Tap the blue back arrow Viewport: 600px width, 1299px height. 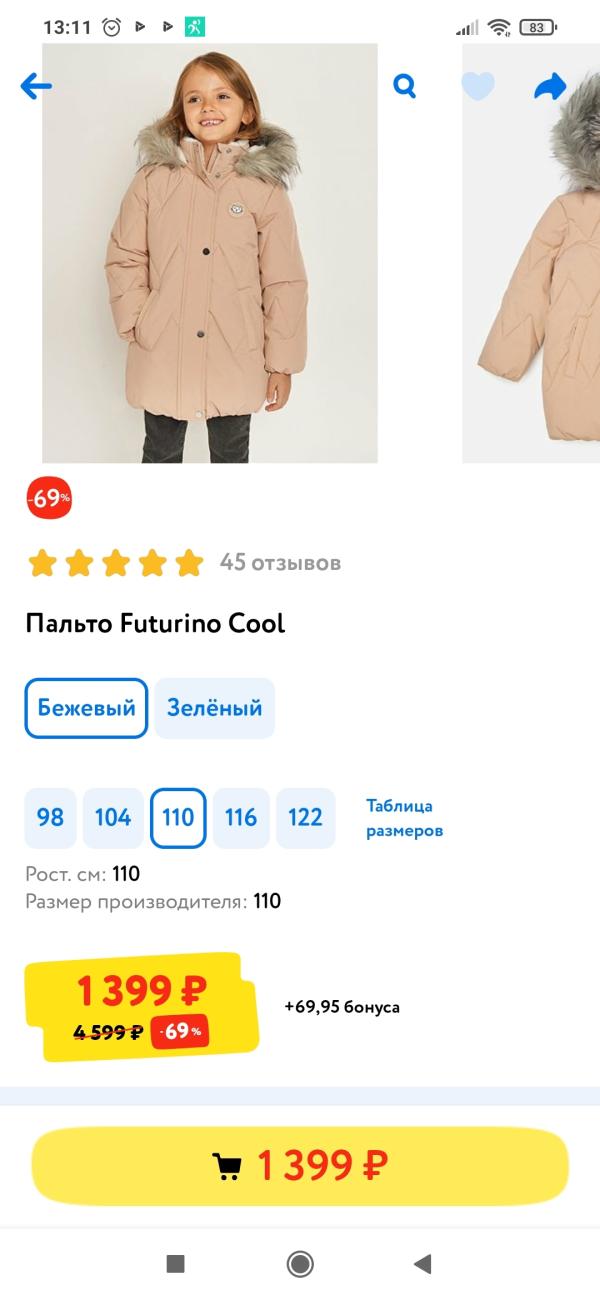pos(36,86)
